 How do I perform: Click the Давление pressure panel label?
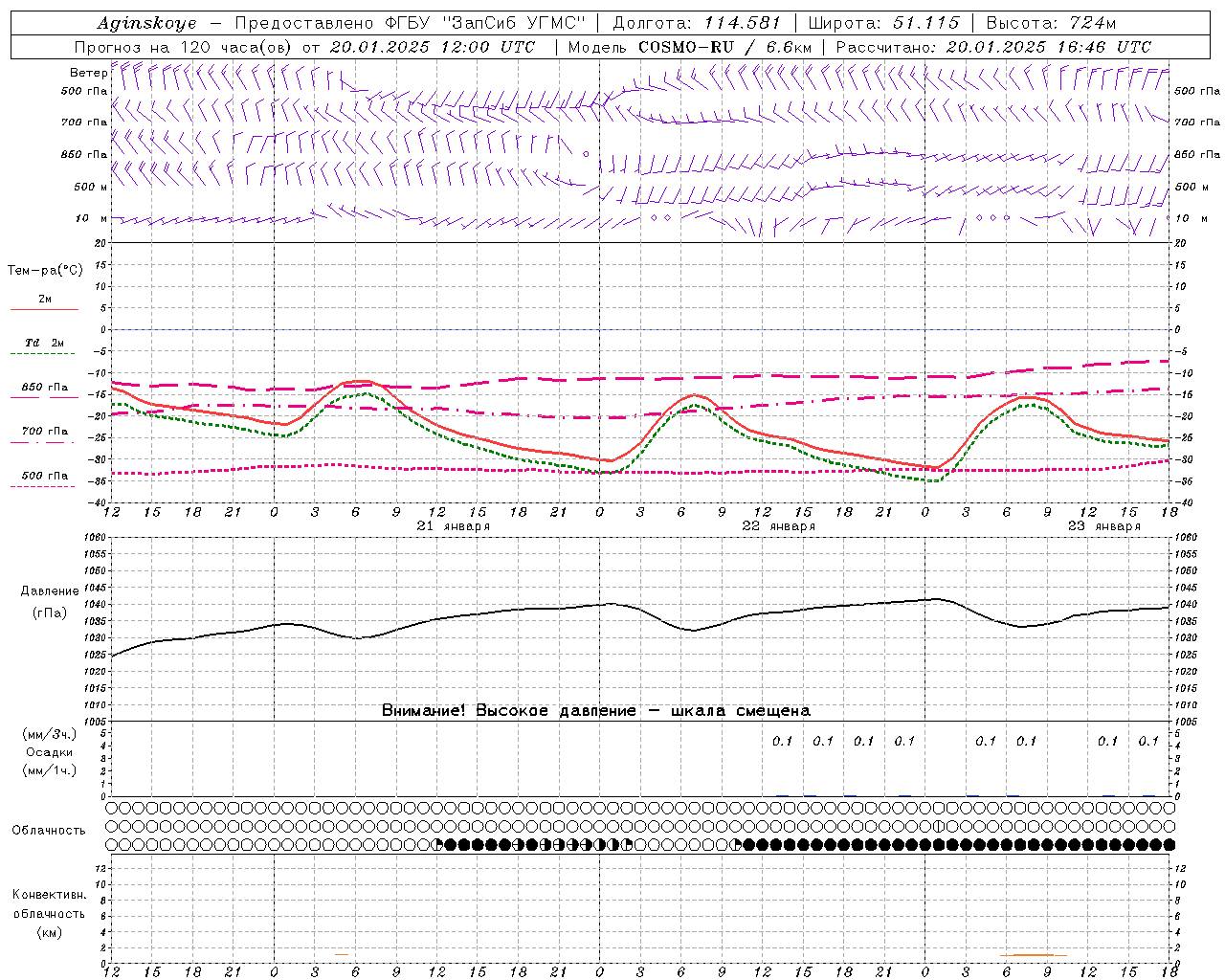point(50,591)
